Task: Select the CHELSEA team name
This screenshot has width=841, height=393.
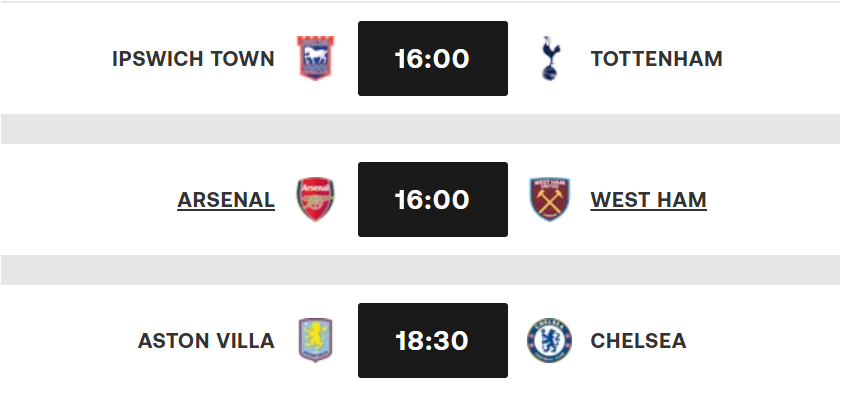Action: [638, 341]
